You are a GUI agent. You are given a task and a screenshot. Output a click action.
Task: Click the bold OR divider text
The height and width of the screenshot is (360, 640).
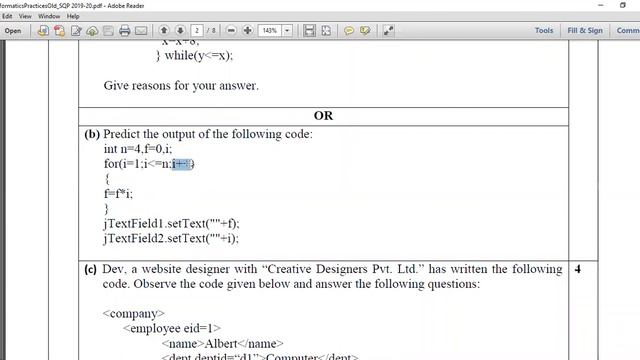pyautogui.click(x=323, y=116)
